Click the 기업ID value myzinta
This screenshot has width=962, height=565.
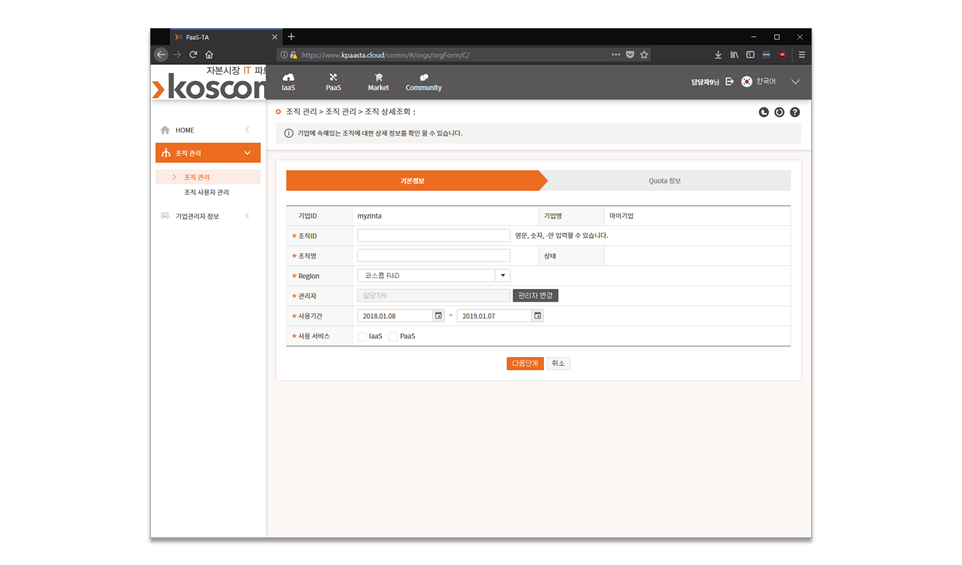pyautogui.click(x=369, y=216)
